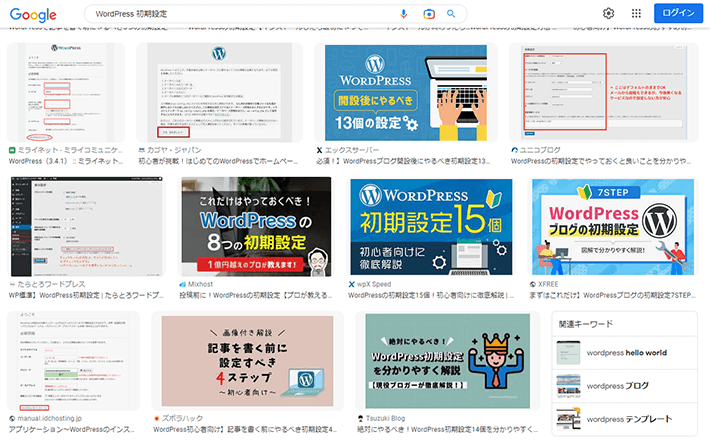Screen dimensions: 710x444
Task: Open title まずはこれだけ WordPressブログの初期設定7STEP
Action: pos(613,295)
